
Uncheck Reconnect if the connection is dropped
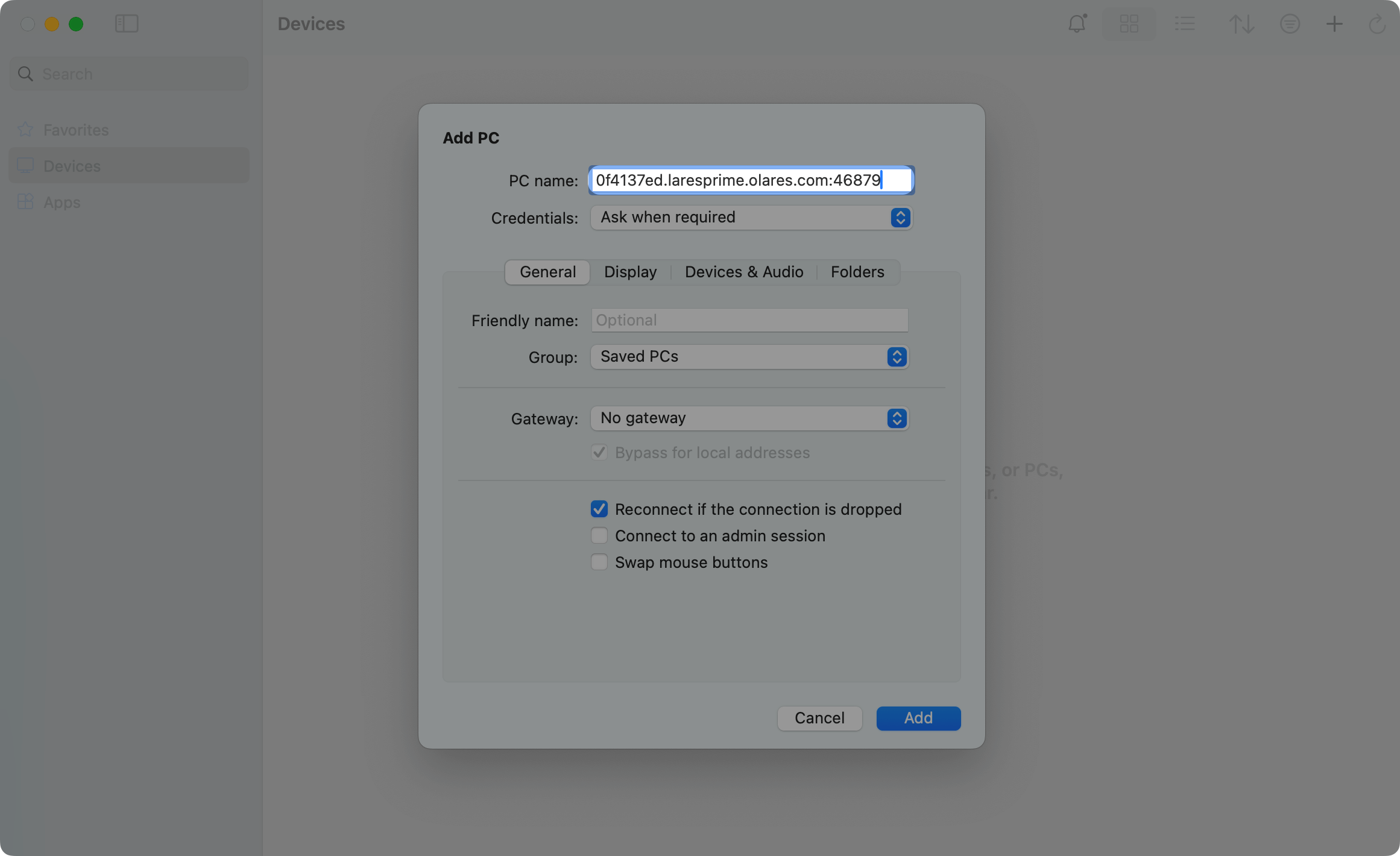coord(599,509)
